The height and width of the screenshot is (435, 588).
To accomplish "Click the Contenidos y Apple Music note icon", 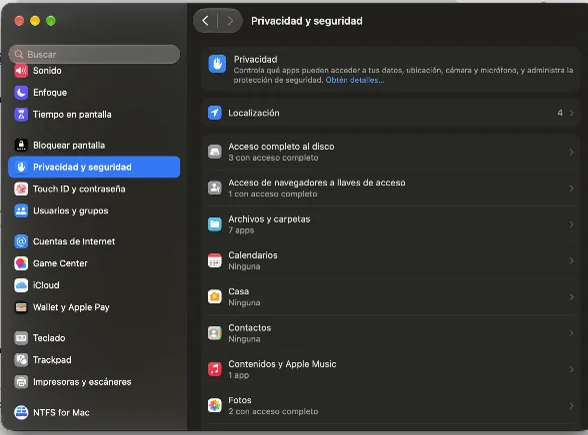I will (215, 369).
